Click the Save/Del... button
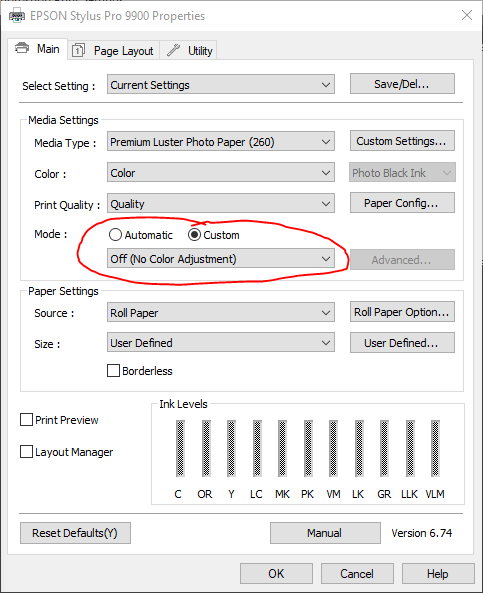Image resolution: width=483 pixels, height=593 pixels. click(x=402, y=84)
